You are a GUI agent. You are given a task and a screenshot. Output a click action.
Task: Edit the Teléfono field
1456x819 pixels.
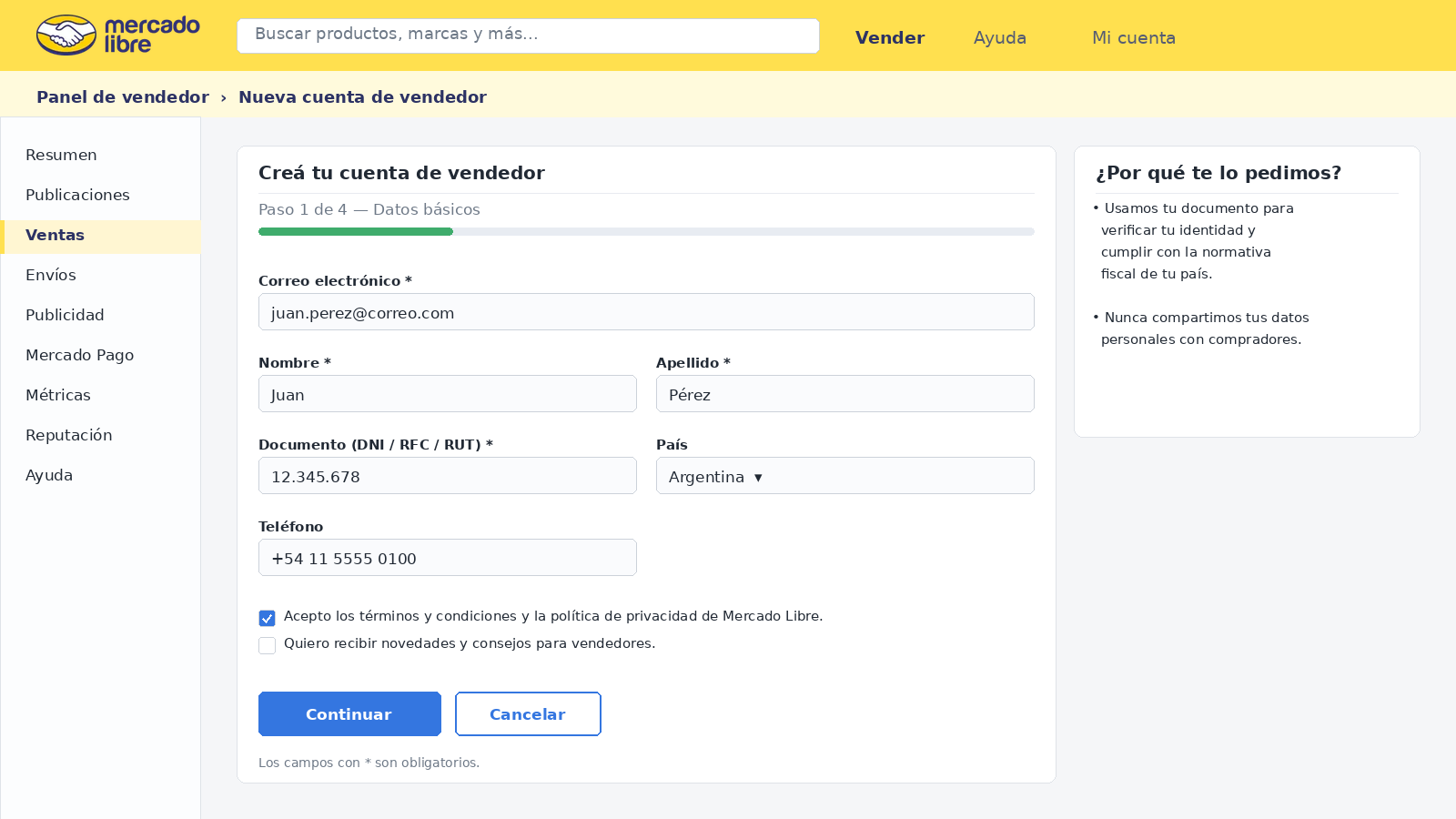tap(448, 558)
